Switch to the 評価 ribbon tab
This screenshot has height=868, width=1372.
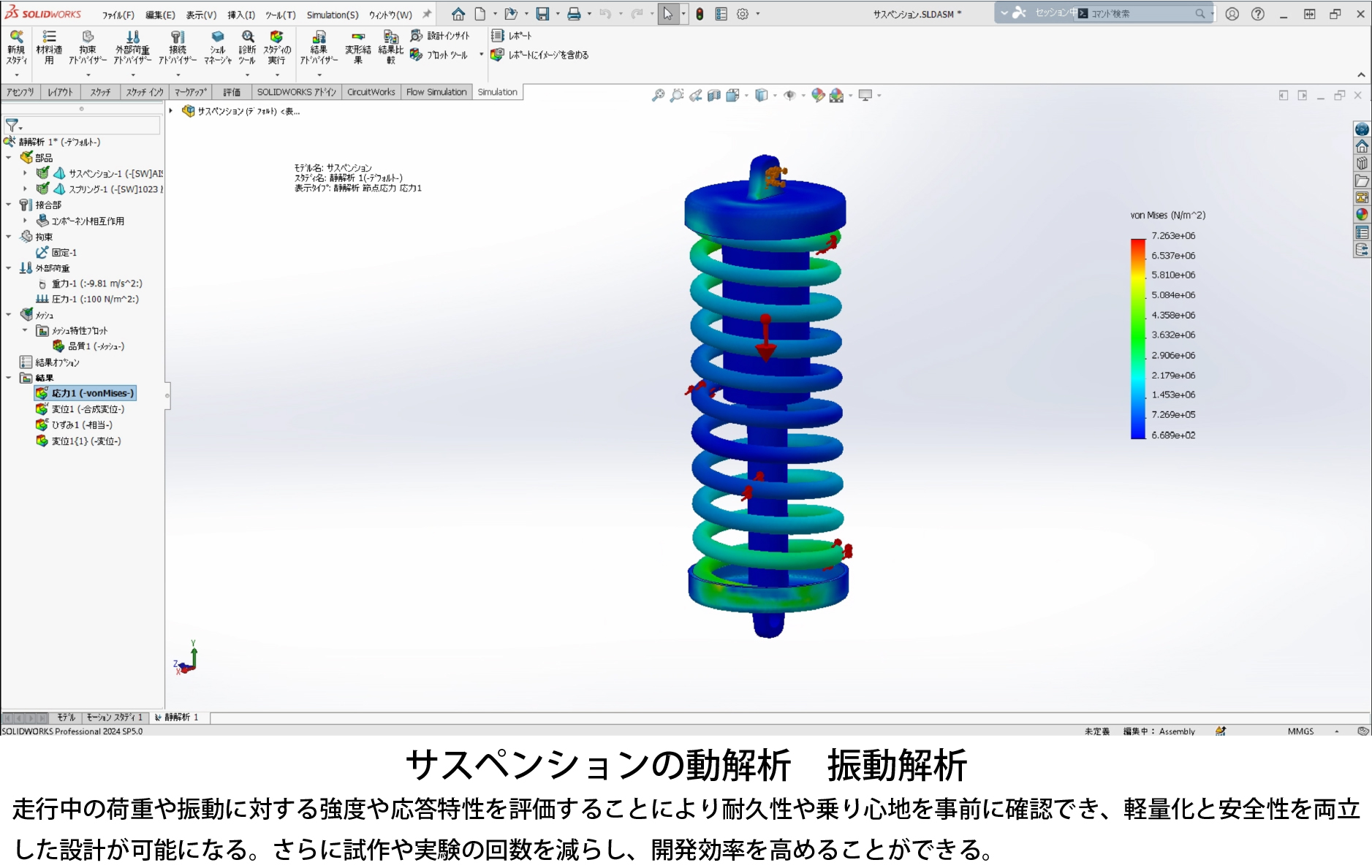coord(232,92)
